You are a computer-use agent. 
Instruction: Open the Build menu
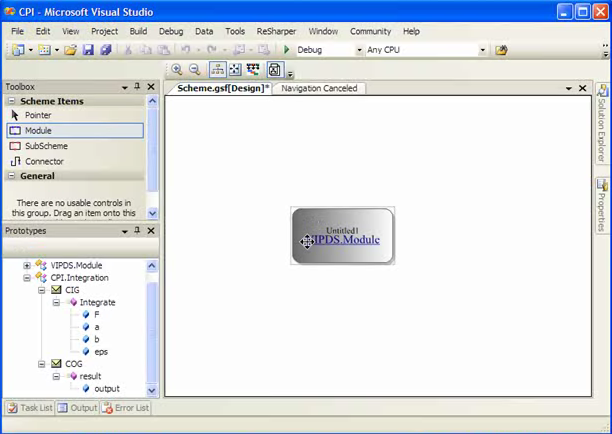[x=139, y=31]
